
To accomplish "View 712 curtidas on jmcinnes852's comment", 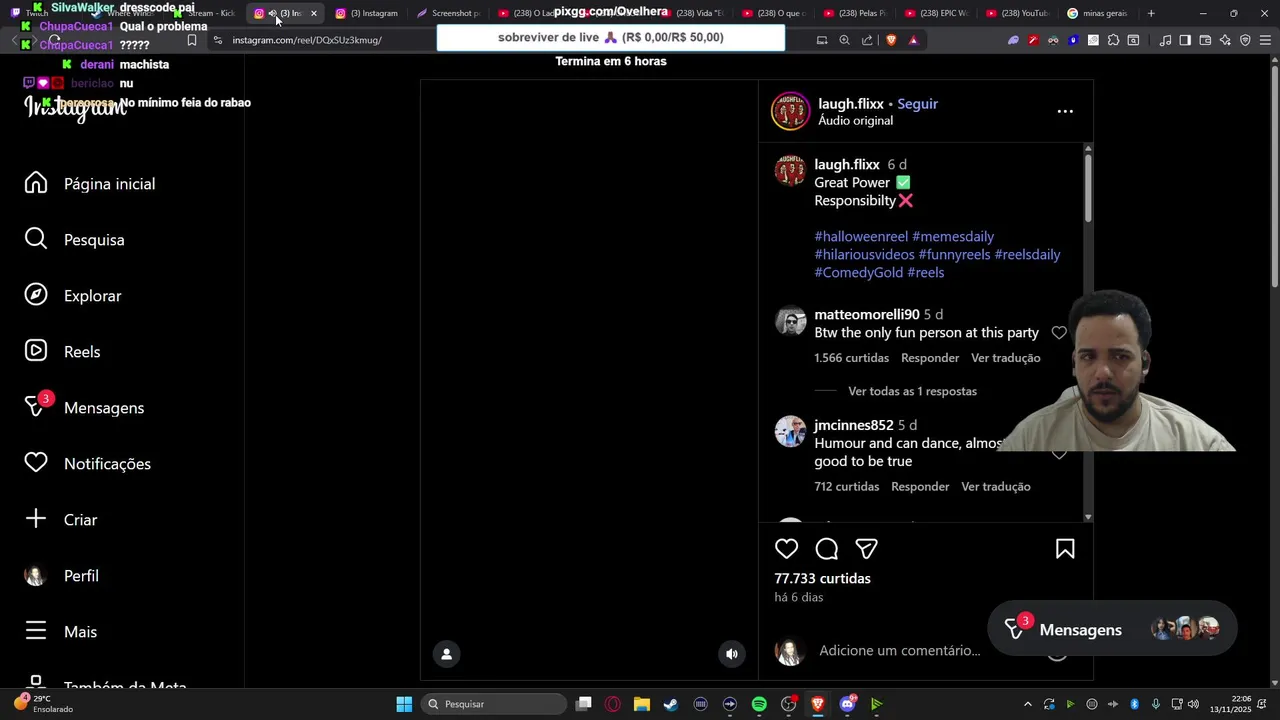I will 846,487.
